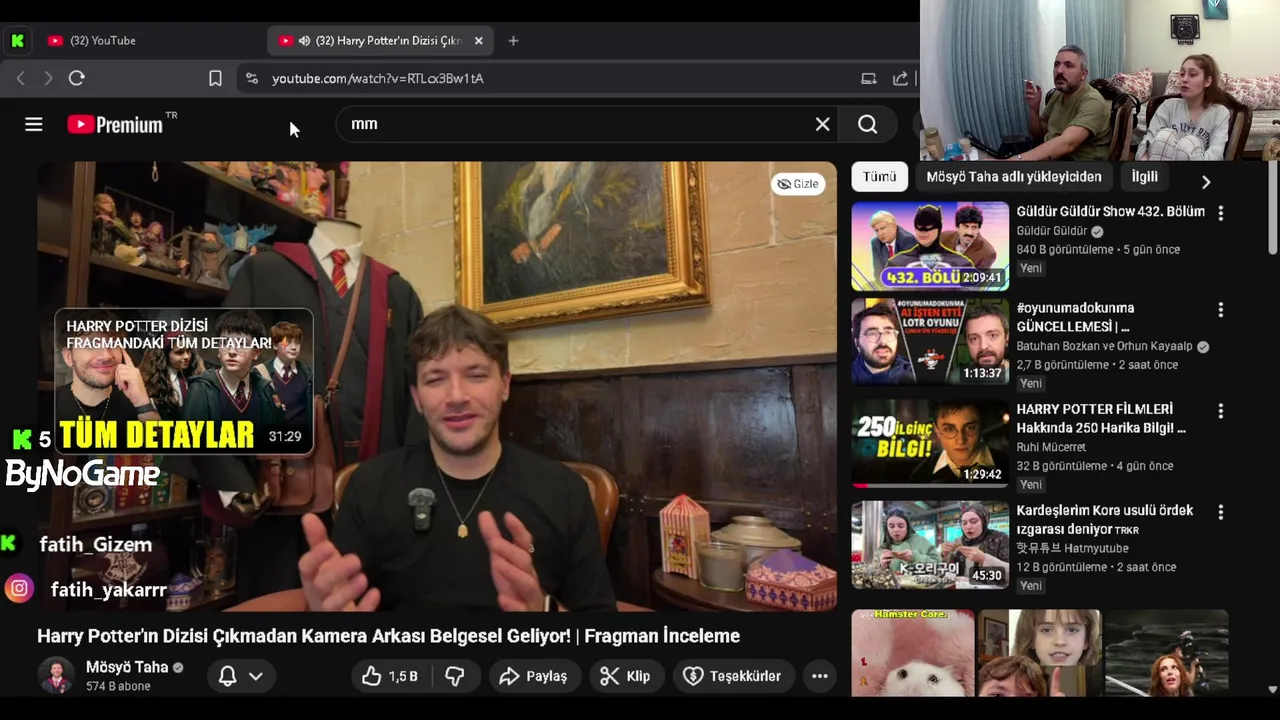Clear the search box with X
The width and height of the screenshot is (1280, 720).
[822, 124]
